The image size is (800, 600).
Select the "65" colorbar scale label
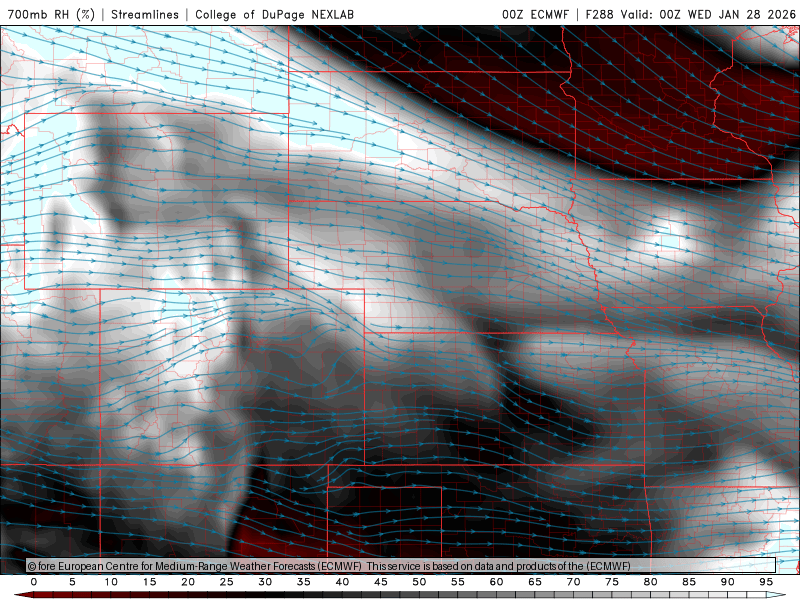535,582
